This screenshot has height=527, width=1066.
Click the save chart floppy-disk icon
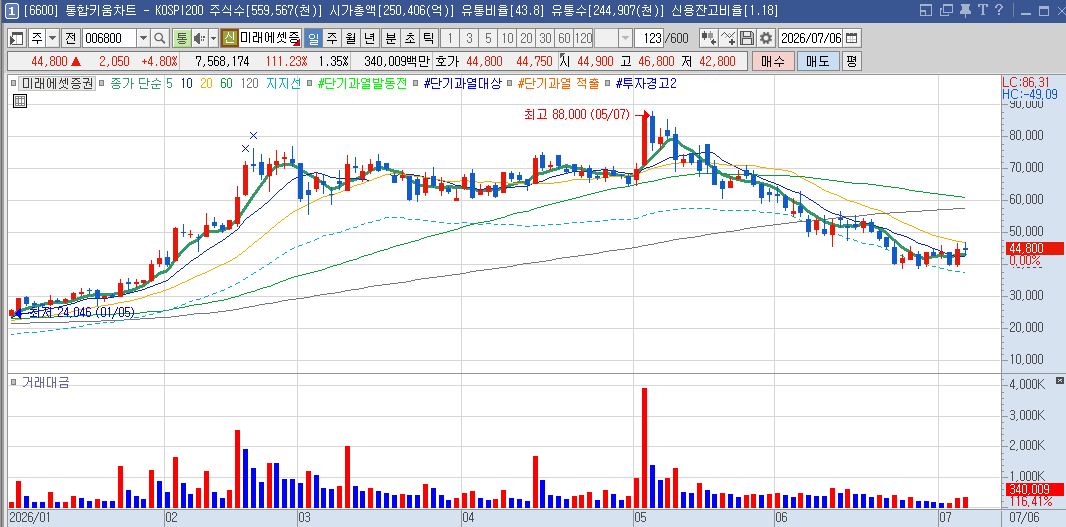[x=747, y=38]
